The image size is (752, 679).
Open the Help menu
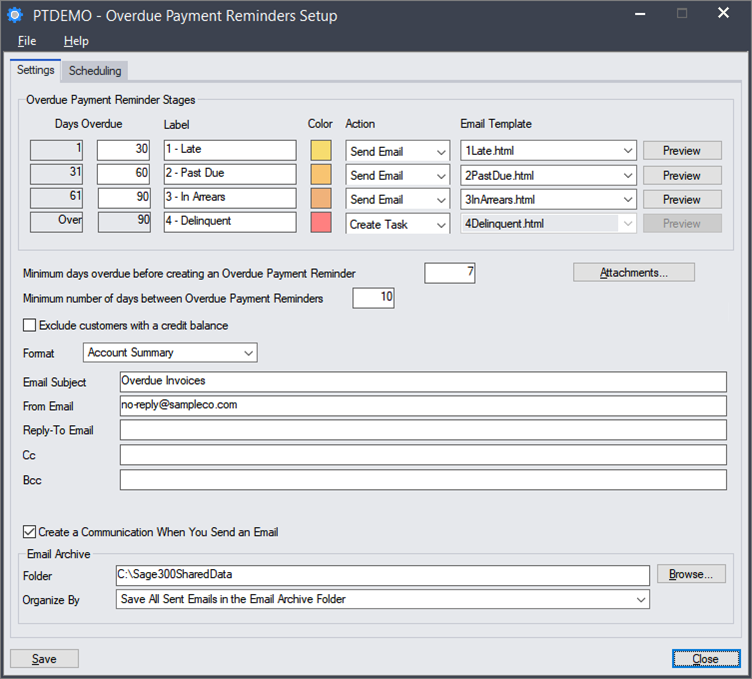coord(76,41)
